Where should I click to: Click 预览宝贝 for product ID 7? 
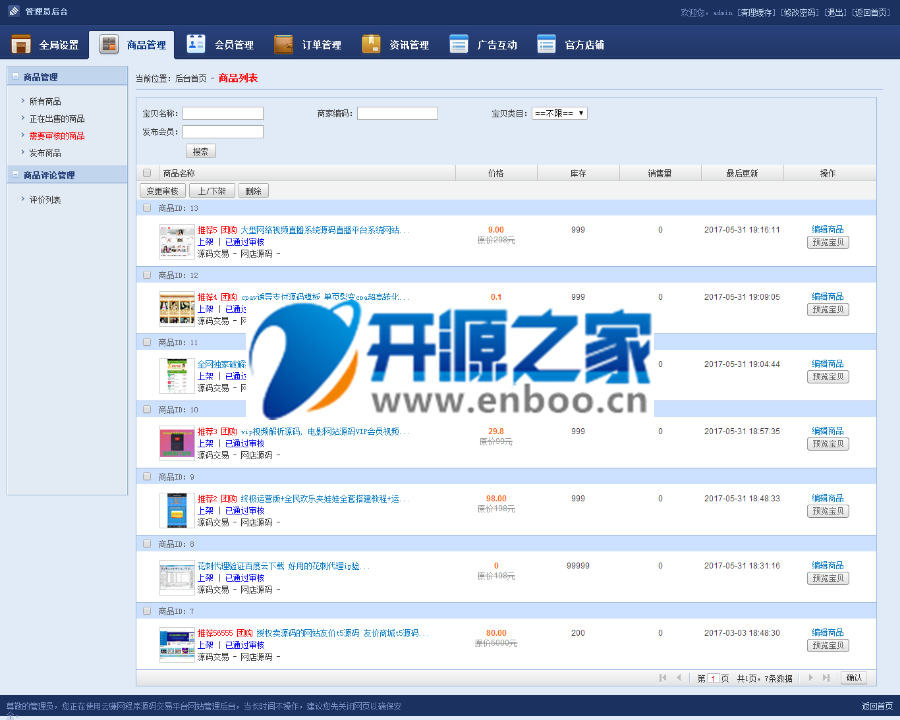tap(828, 645)
